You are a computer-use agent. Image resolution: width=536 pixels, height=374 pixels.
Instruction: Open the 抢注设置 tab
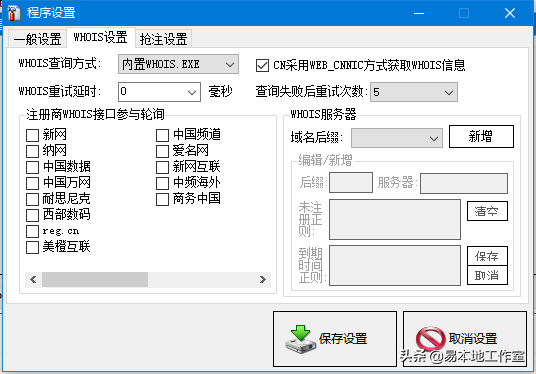point(163,39)
